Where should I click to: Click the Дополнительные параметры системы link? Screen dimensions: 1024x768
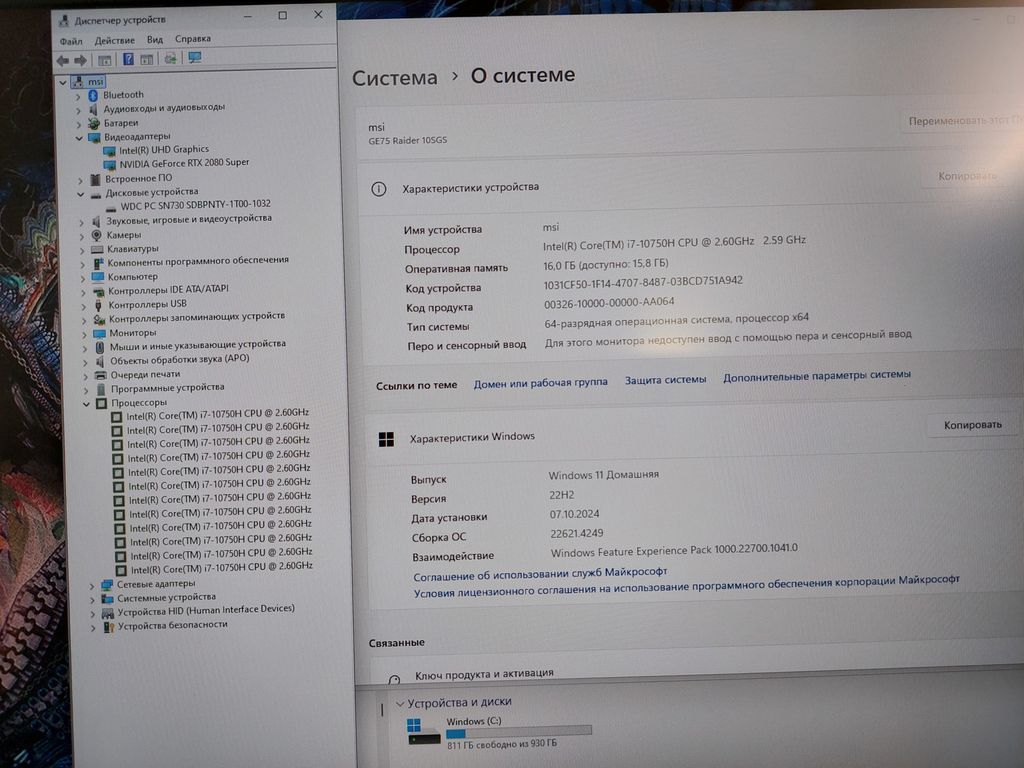point(816,376)
